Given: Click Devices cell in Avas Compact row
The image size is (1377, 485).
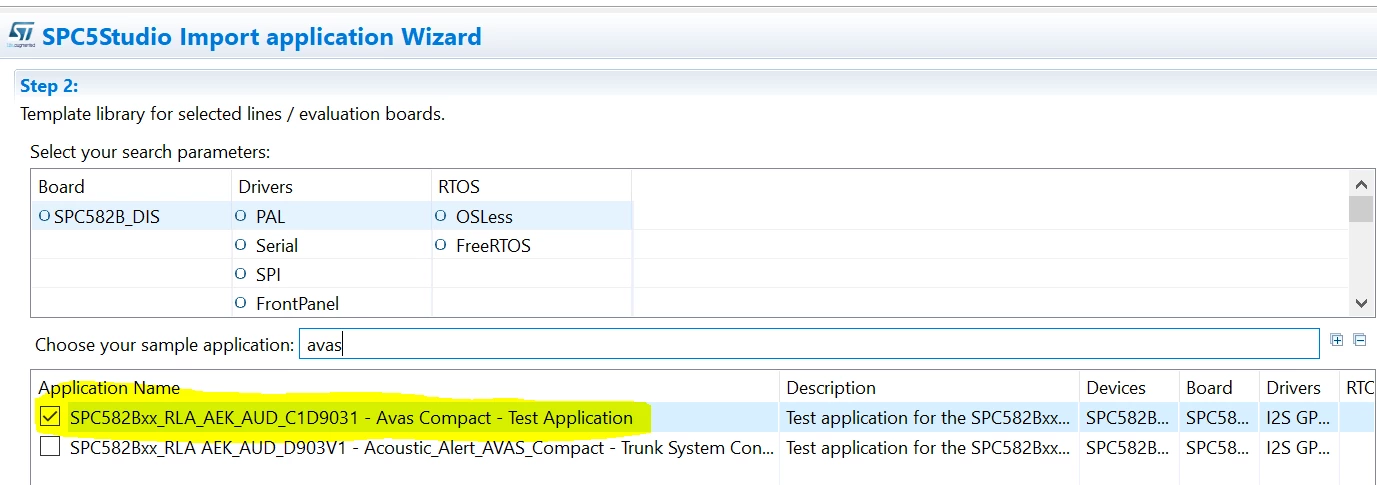Looking at the screenshot, I should [x=1128, y=418].
